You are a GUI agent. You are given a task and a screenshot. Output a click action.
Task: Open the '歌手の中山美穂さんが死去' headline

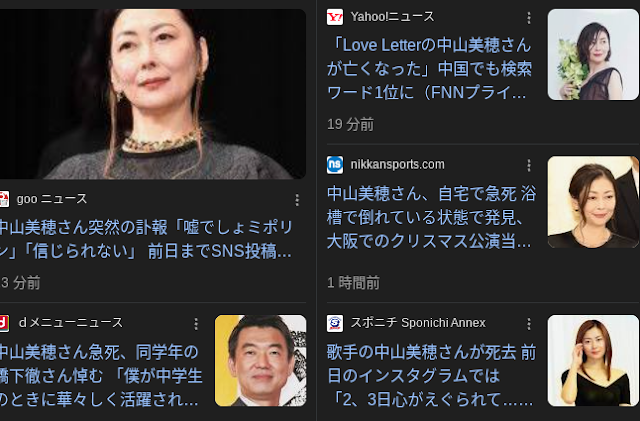click(x=431, y=376)
